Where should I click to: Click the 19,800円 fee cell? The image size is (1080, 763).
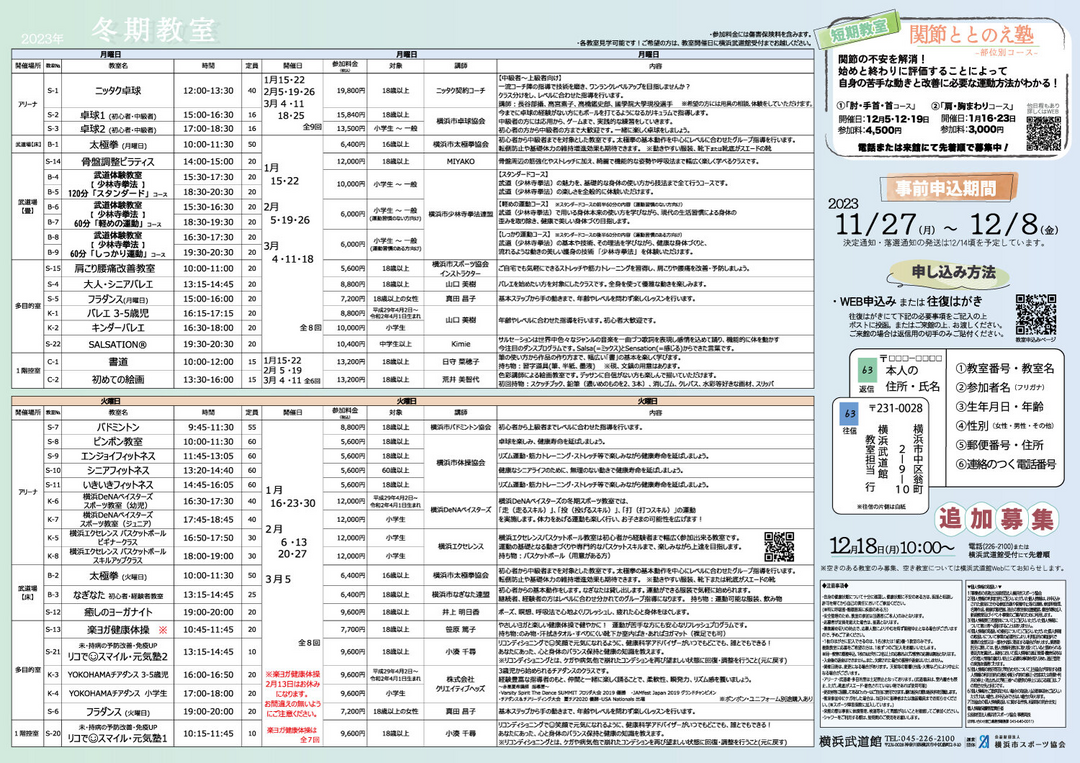click(x=351, y=90)
